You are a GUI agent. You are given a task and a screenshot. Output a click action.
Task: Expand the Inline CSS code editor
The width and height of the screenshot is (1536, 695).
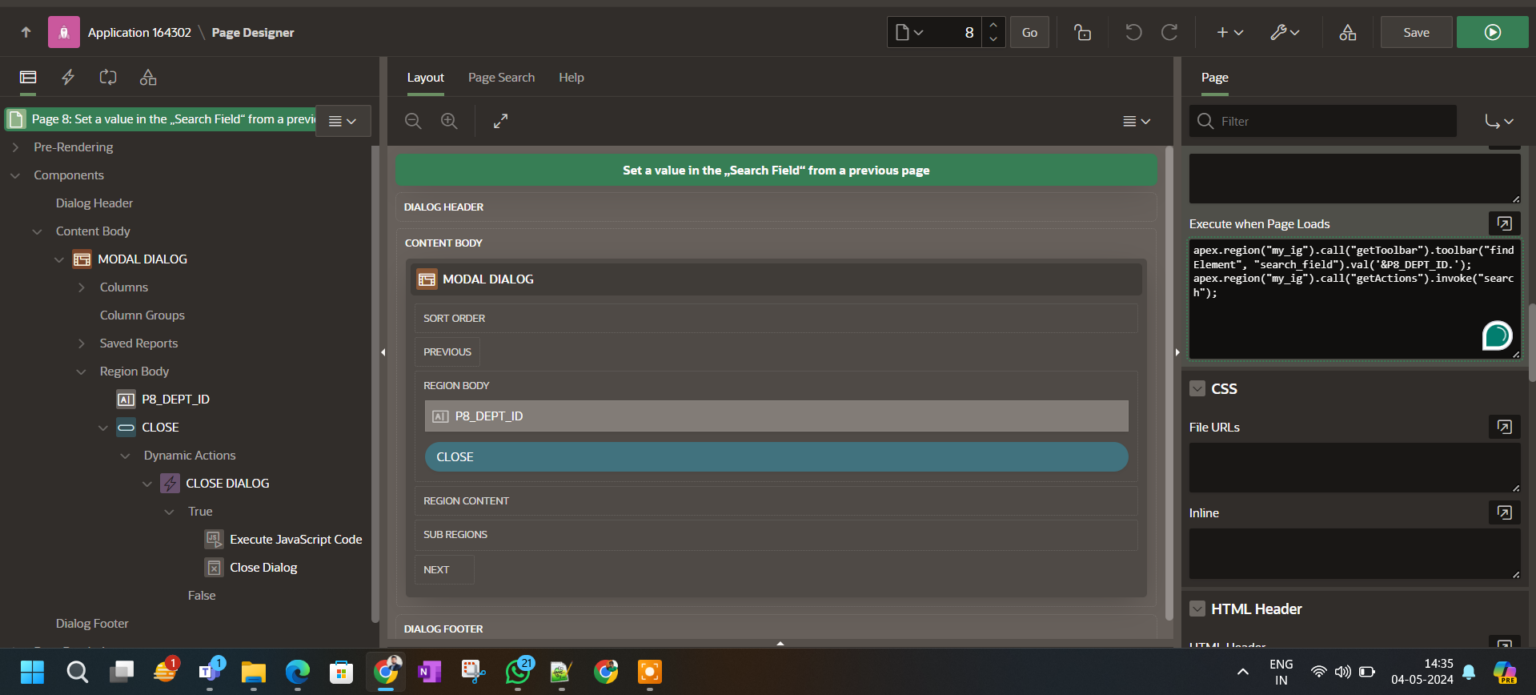click(1504, 512)
